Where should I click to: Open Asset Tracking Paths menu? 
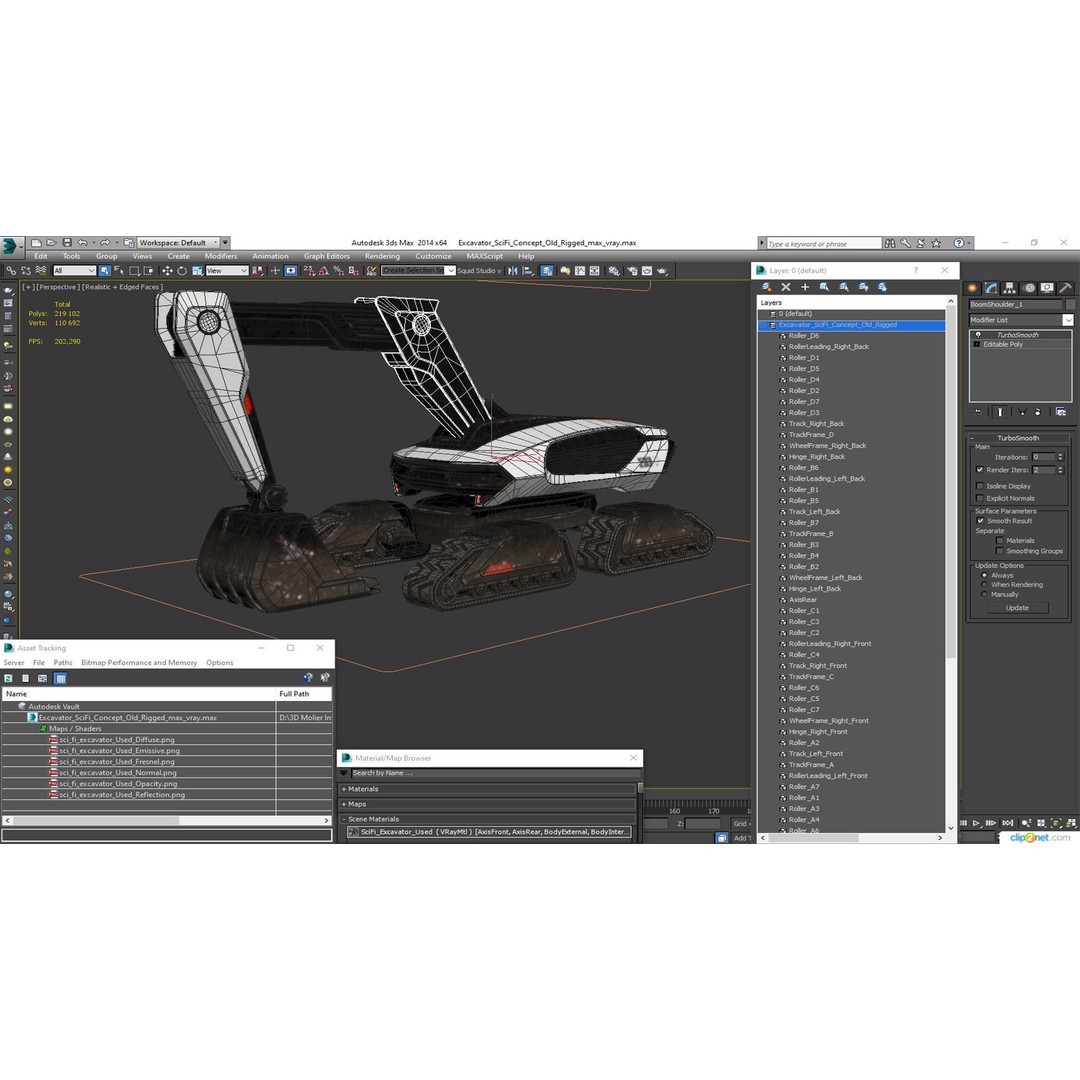click(x=63, y=663)
